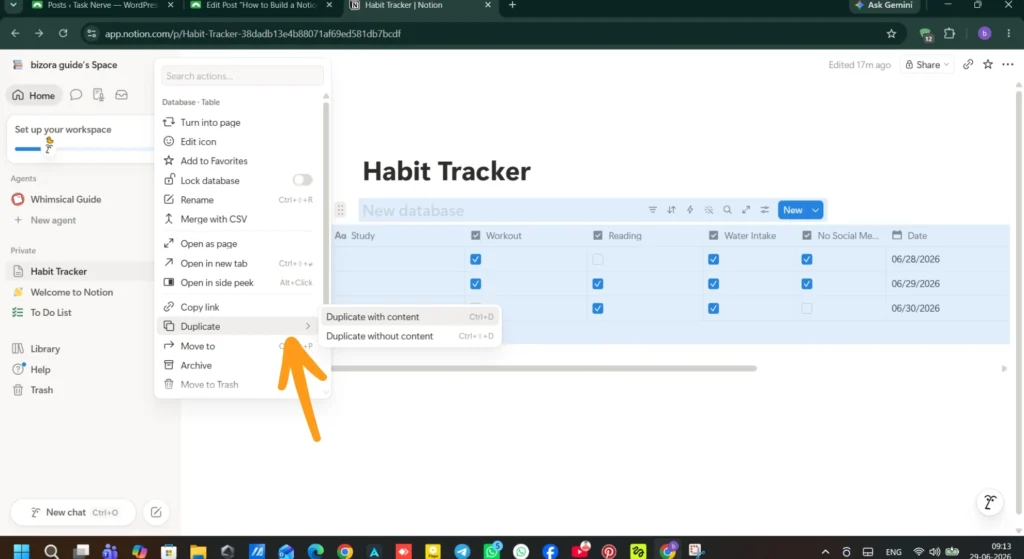Open the Telegram taskbar icon
Viewport: 1024px width, 559px height.
click(462, 551)
